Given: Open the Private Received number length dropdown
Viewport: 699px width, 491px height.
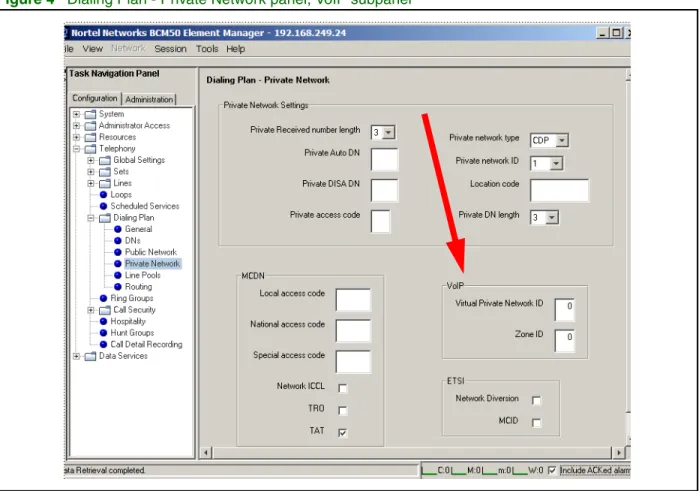Looking at the screenshot, I should tap(388, 132).
